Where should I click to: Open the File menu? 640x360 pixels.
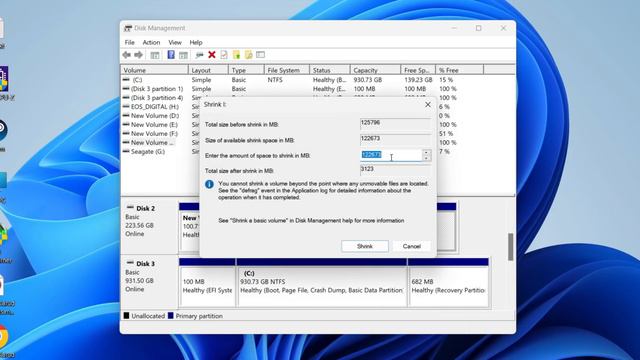tap(129, 42)
